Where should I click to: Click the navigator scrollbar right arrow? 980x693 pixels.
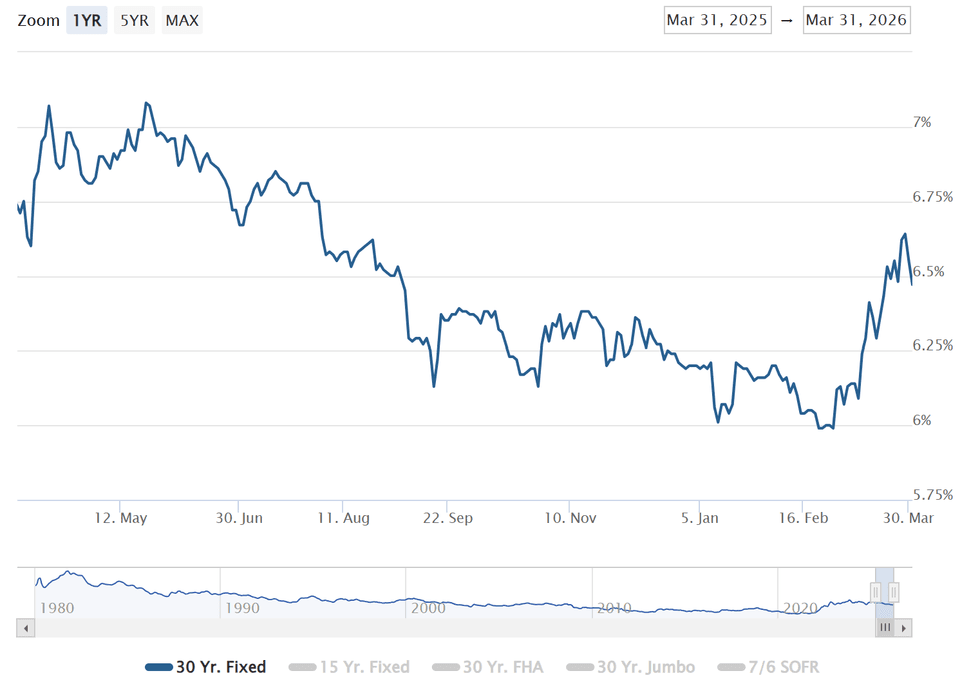904,628
